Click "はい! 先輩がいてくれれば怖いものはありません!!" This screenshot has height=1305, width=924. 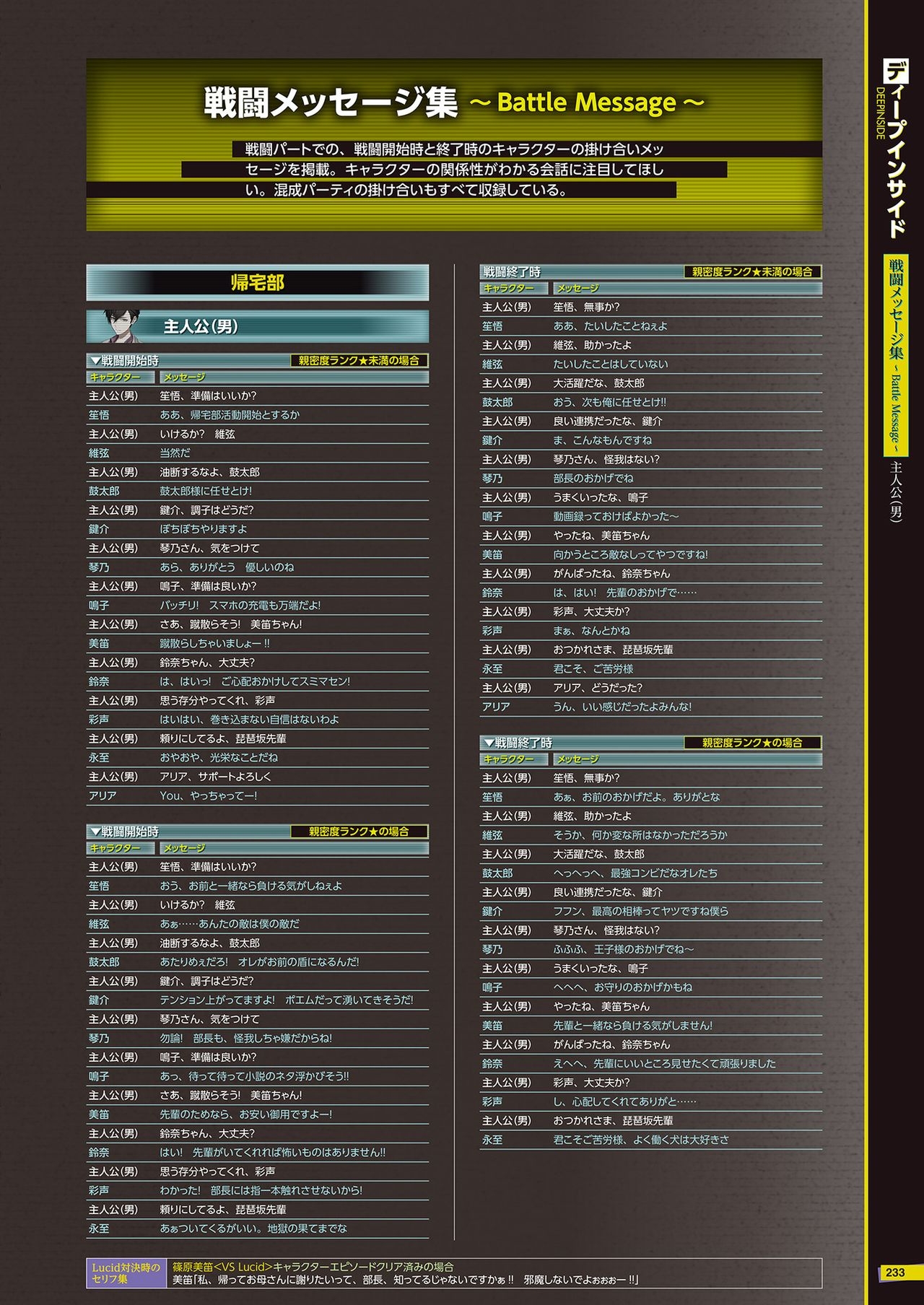tap(273, 1153)
